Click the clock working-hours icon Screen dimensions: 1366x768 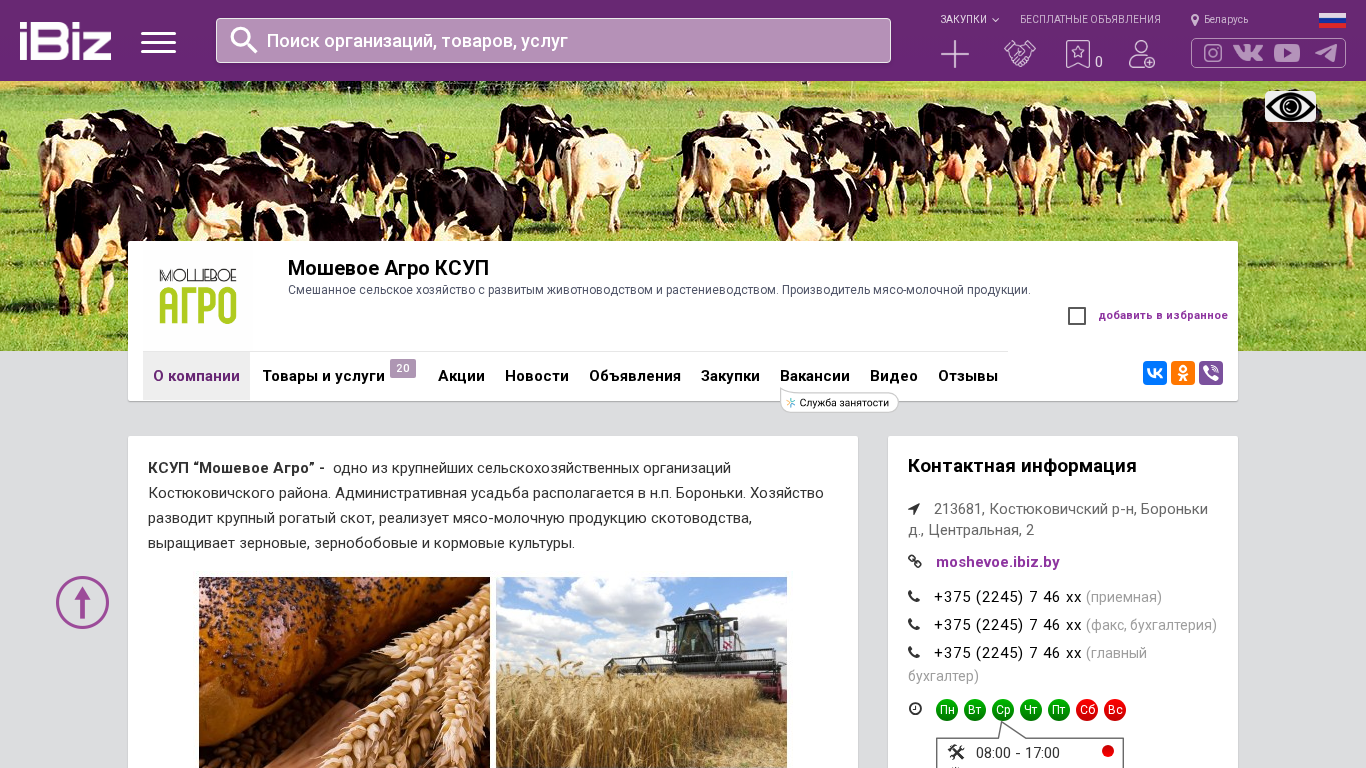[x=915, y=708]
